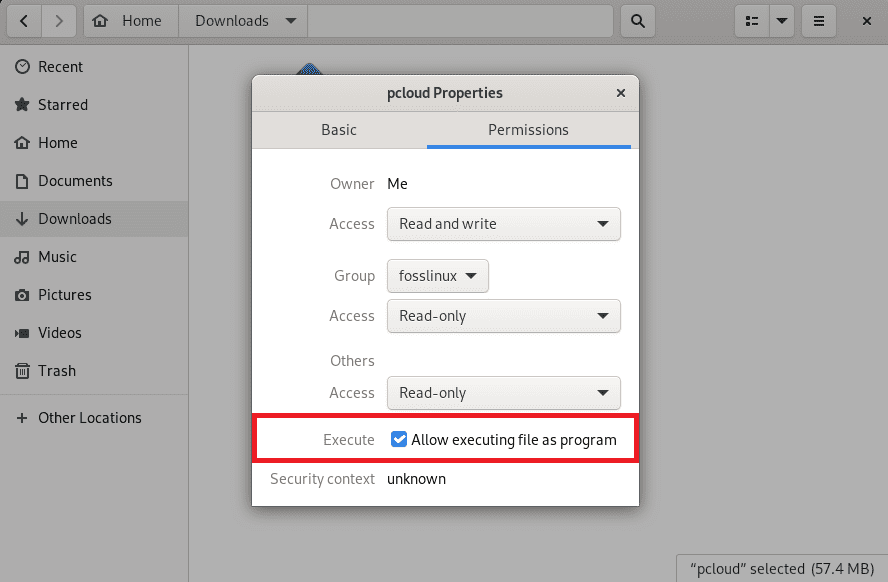Open the Home path button in the toolbar
Viewport: 888px width, 582px height.
click(131, 21)
